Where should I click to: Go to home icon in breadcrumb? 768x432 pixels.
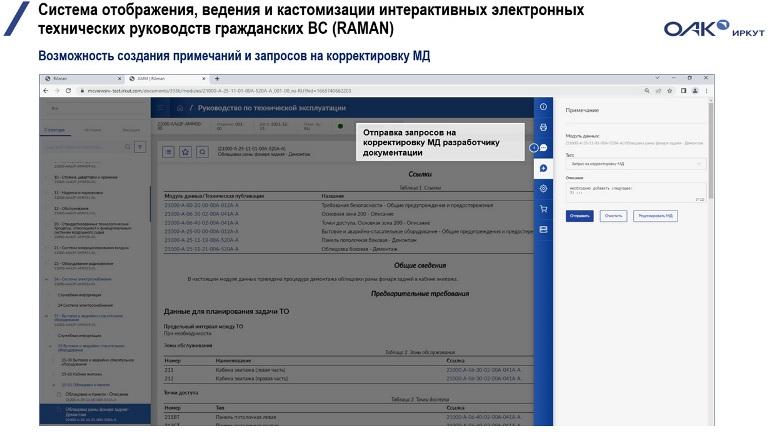coord(180,108)
